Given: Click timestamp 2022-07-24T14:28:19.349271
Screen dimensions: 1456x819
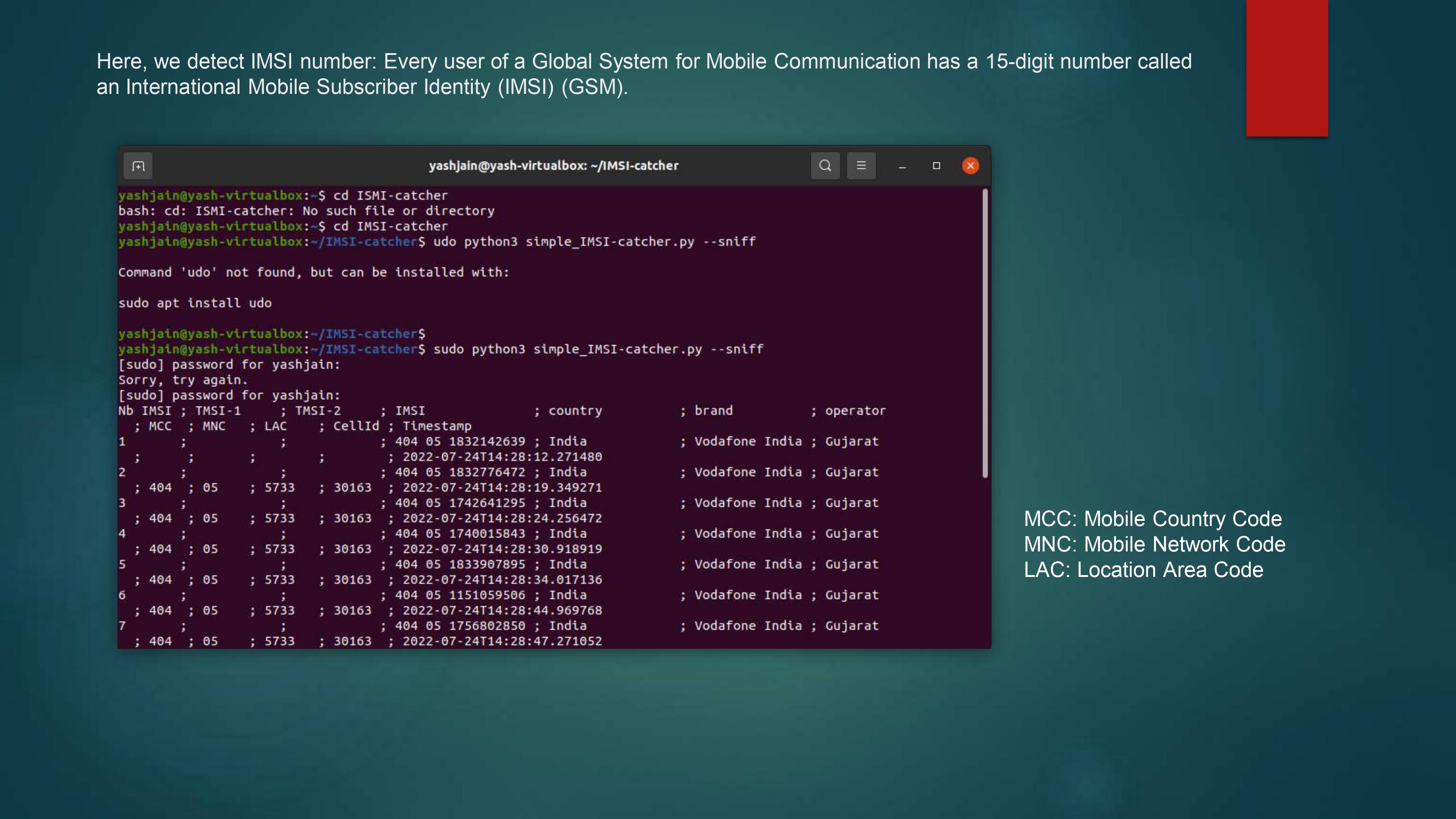Looking at the screenshot, I should (x=502, y=487).
